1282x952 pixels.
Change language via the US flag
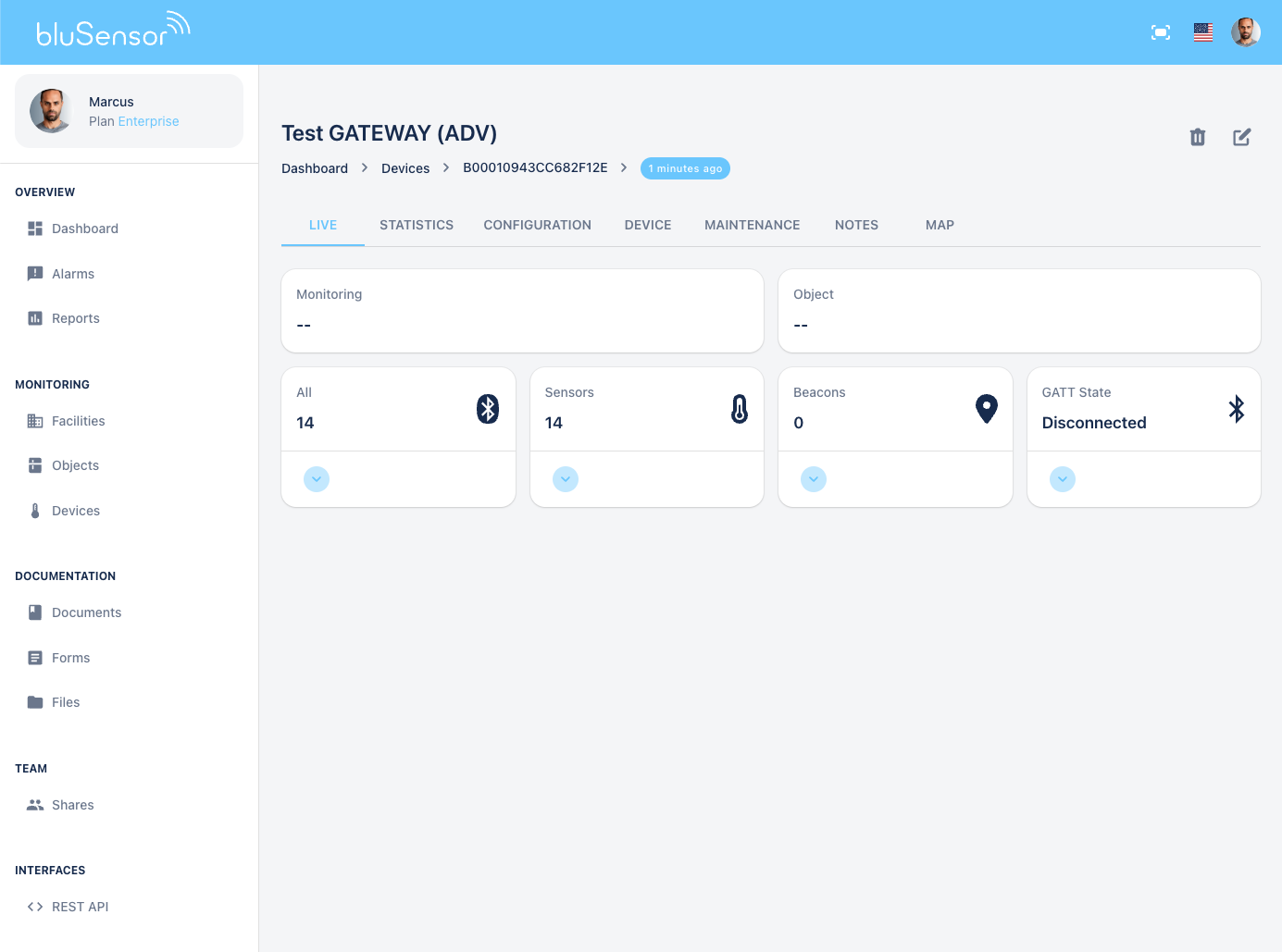pyautogui.click(x=1202, y=31)
